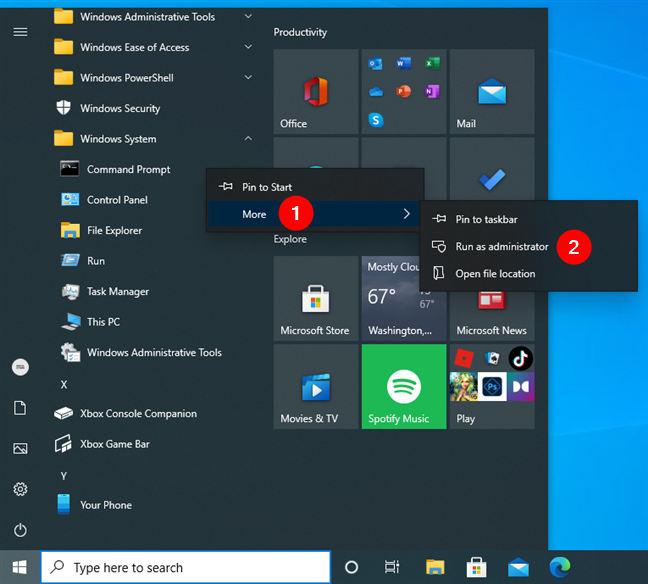Open the Office tile
This screenshot has width=648, height=584.
pos(316,92)
